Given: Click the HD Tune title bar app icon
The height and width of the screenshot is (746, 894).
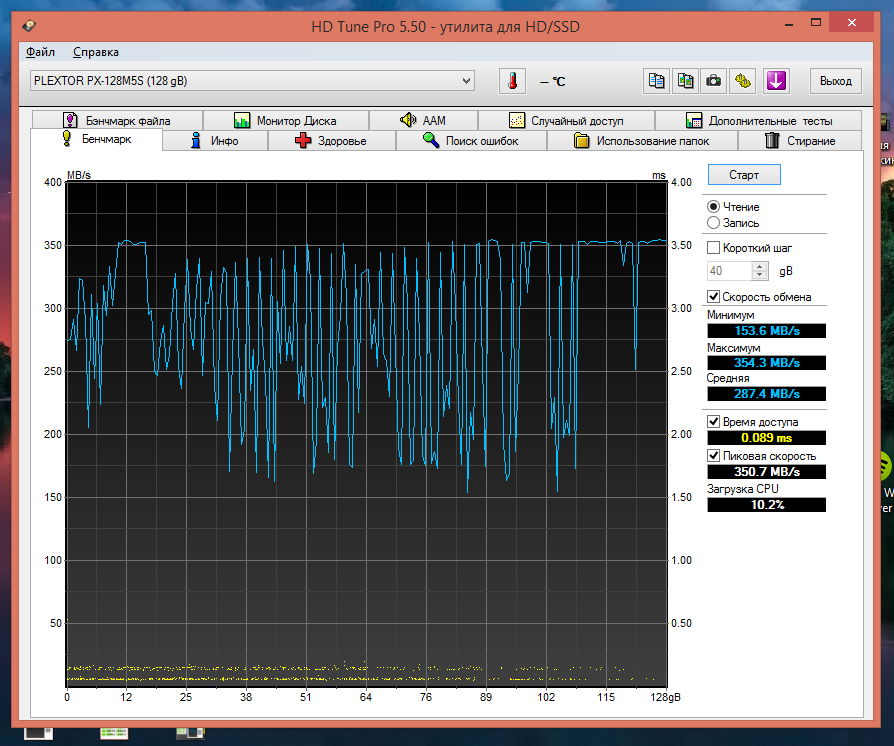Looking at the screenshot, I should [29, 26].
